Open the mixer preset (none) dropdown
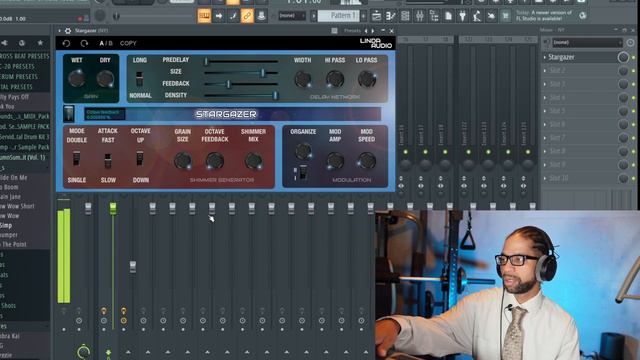This screenshot has height=360, width=640. [587, 42]
